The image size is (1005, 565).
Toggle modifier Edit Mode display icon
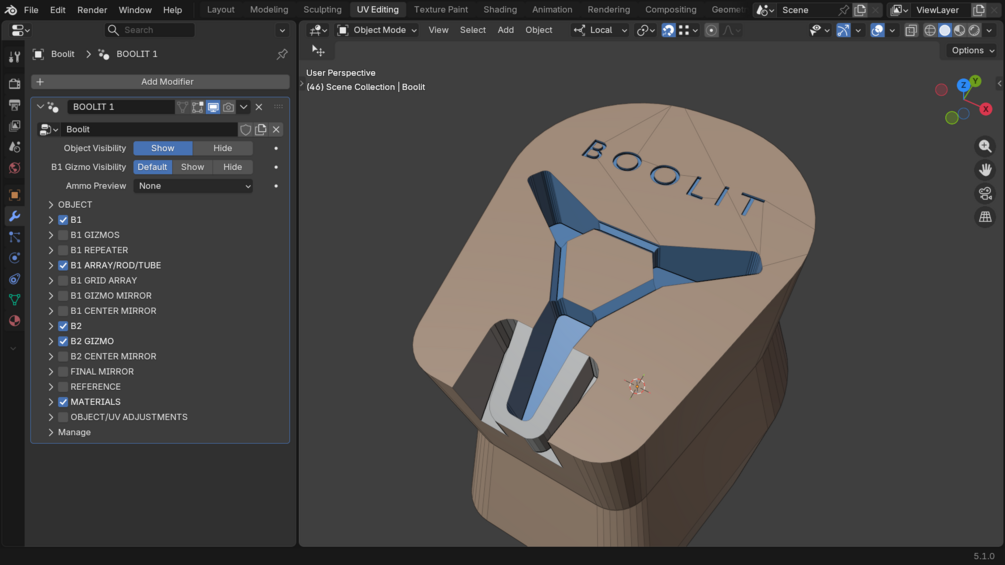[197, 107]
